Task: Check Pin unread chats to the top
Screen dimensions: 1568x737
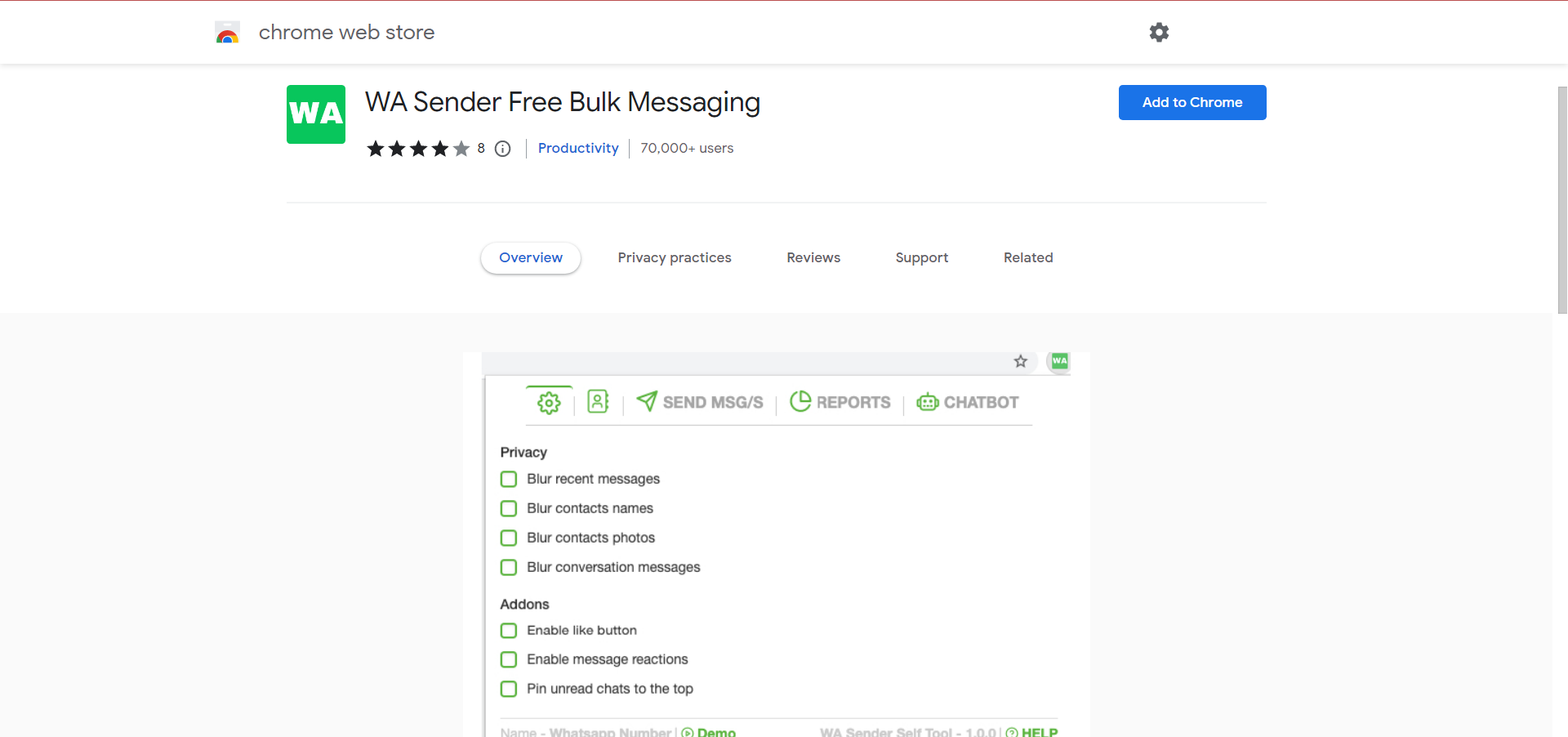Action: (x=509, y=689)
